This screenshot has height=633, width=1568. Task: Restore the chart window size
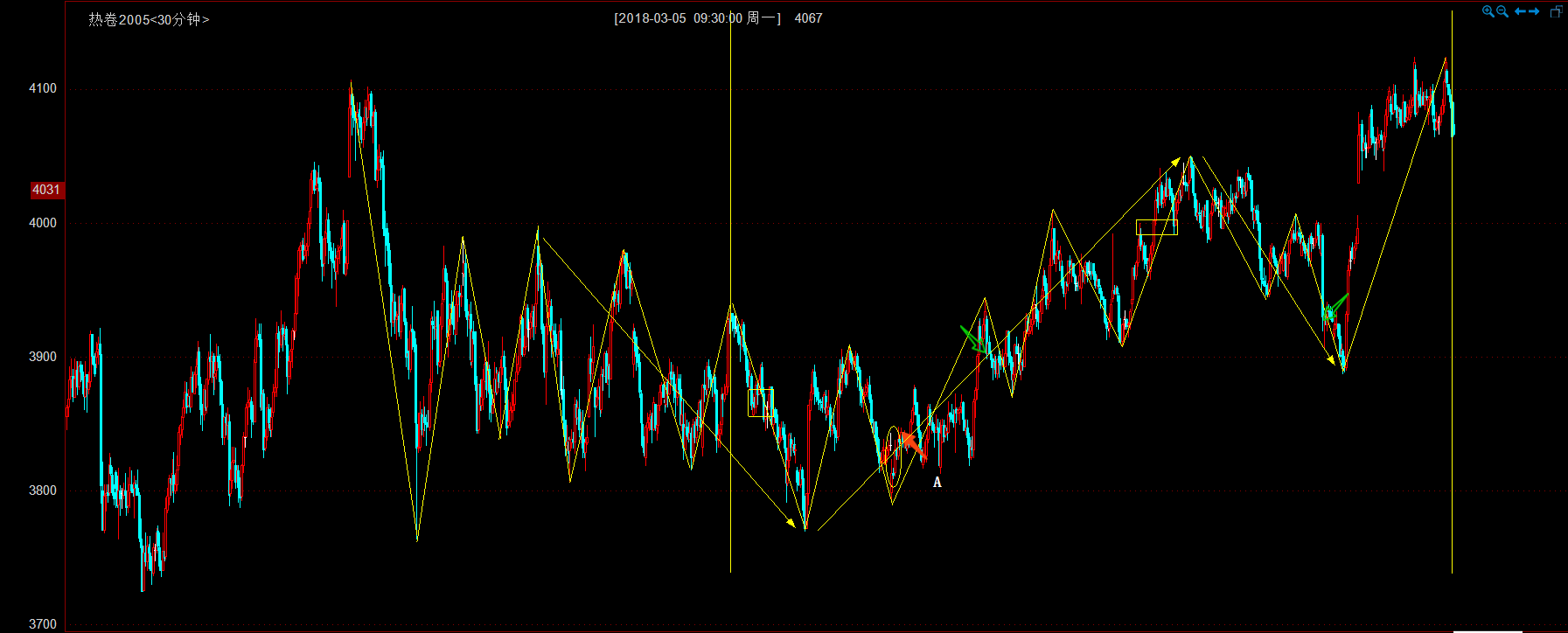(x=1557, y=11)
